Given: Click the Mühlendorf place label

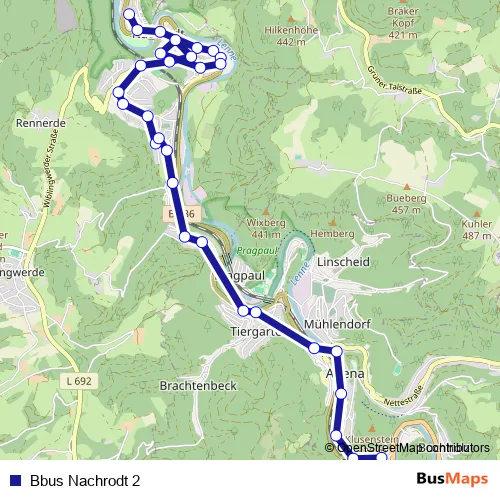Looking at the screenshot, I should coord(337,324).
